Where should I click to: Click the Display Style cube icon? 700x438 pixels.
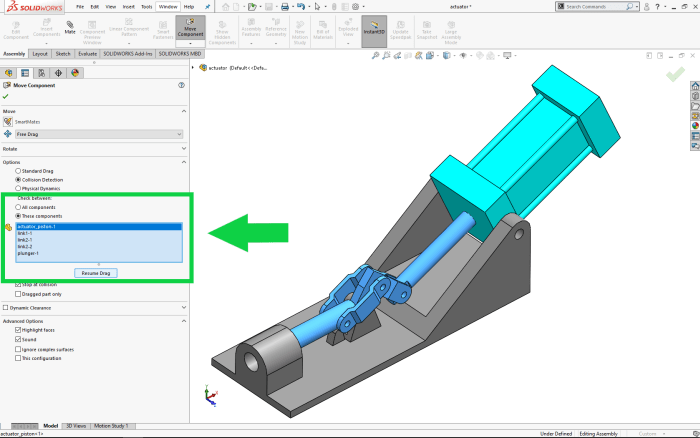click(446, 56)
